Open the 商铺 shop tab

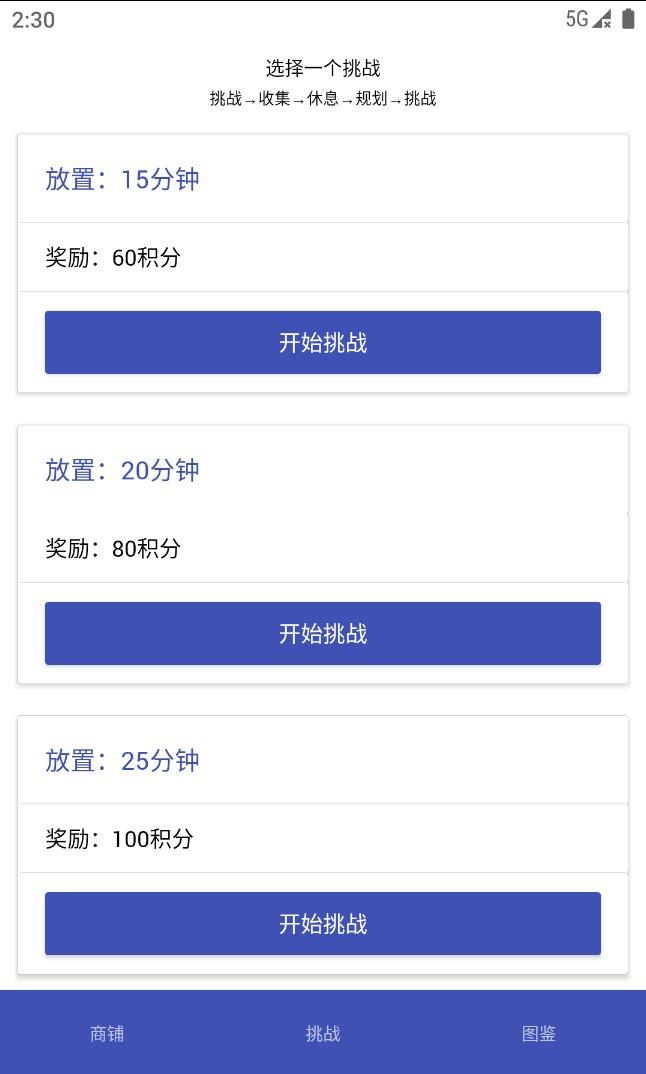107,1033
